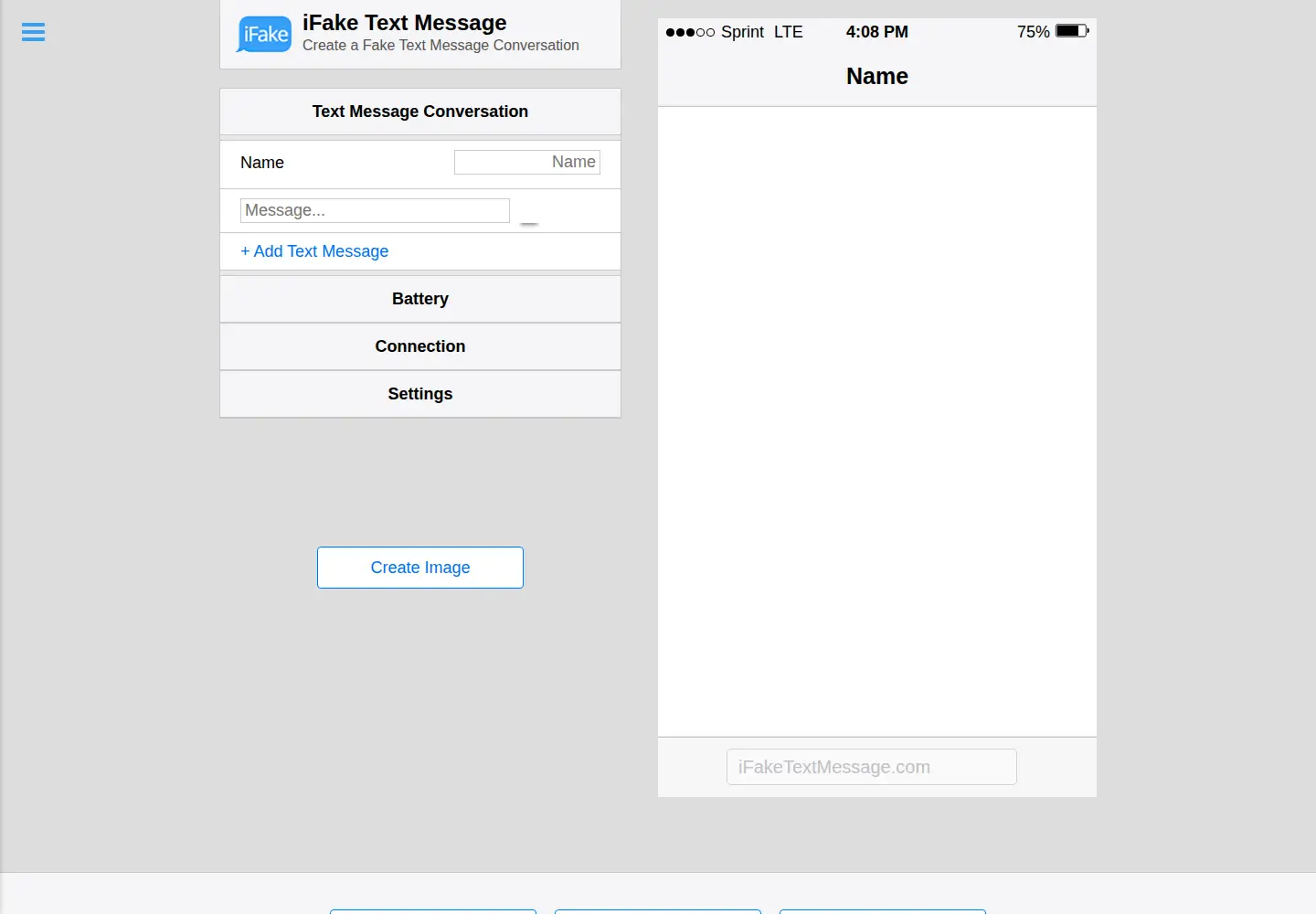This screenshot has width=1316, height=914.
Task: Open the hamburger menu icon
Action: pos(33,32)
